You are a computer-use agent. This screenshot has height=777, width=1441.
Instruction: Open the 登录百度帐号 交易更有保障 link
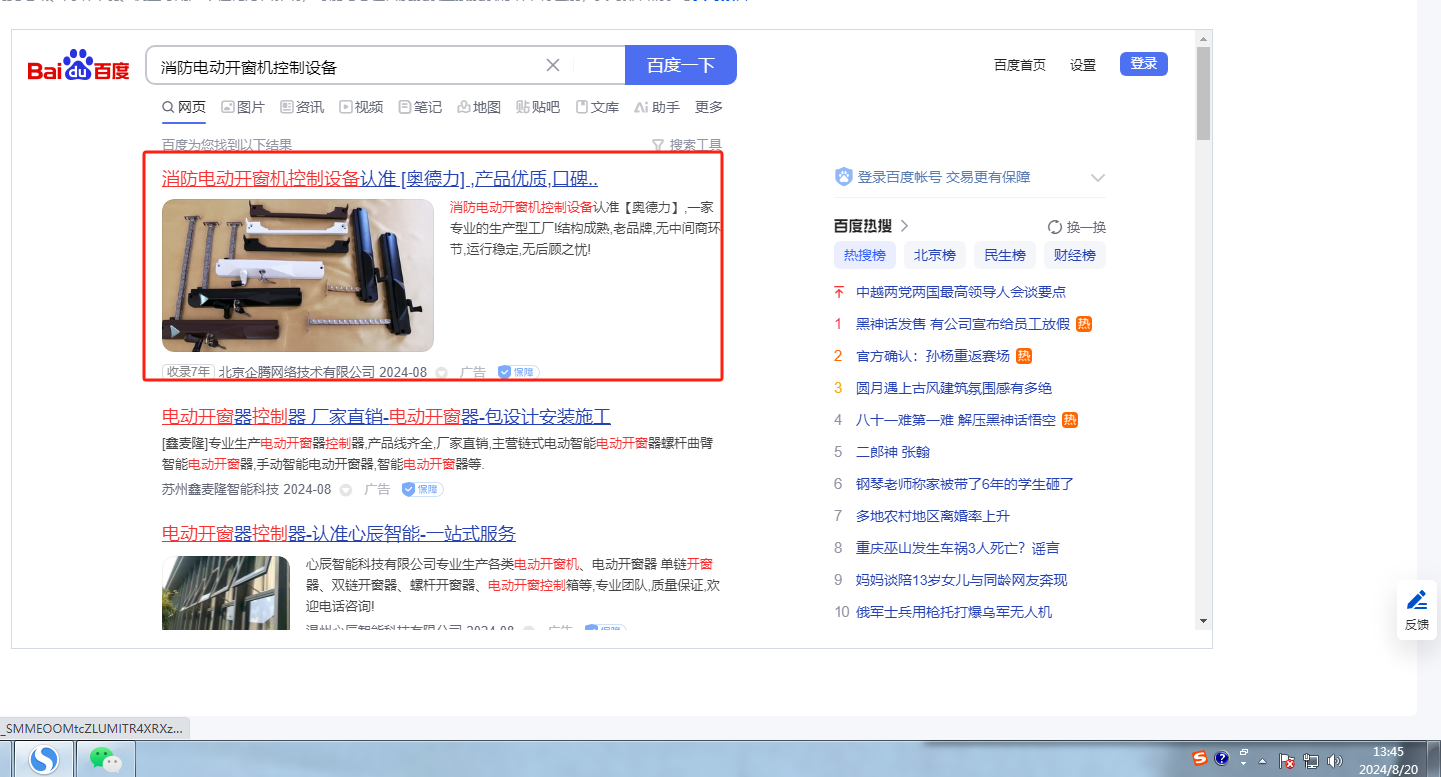coord(943,177)
